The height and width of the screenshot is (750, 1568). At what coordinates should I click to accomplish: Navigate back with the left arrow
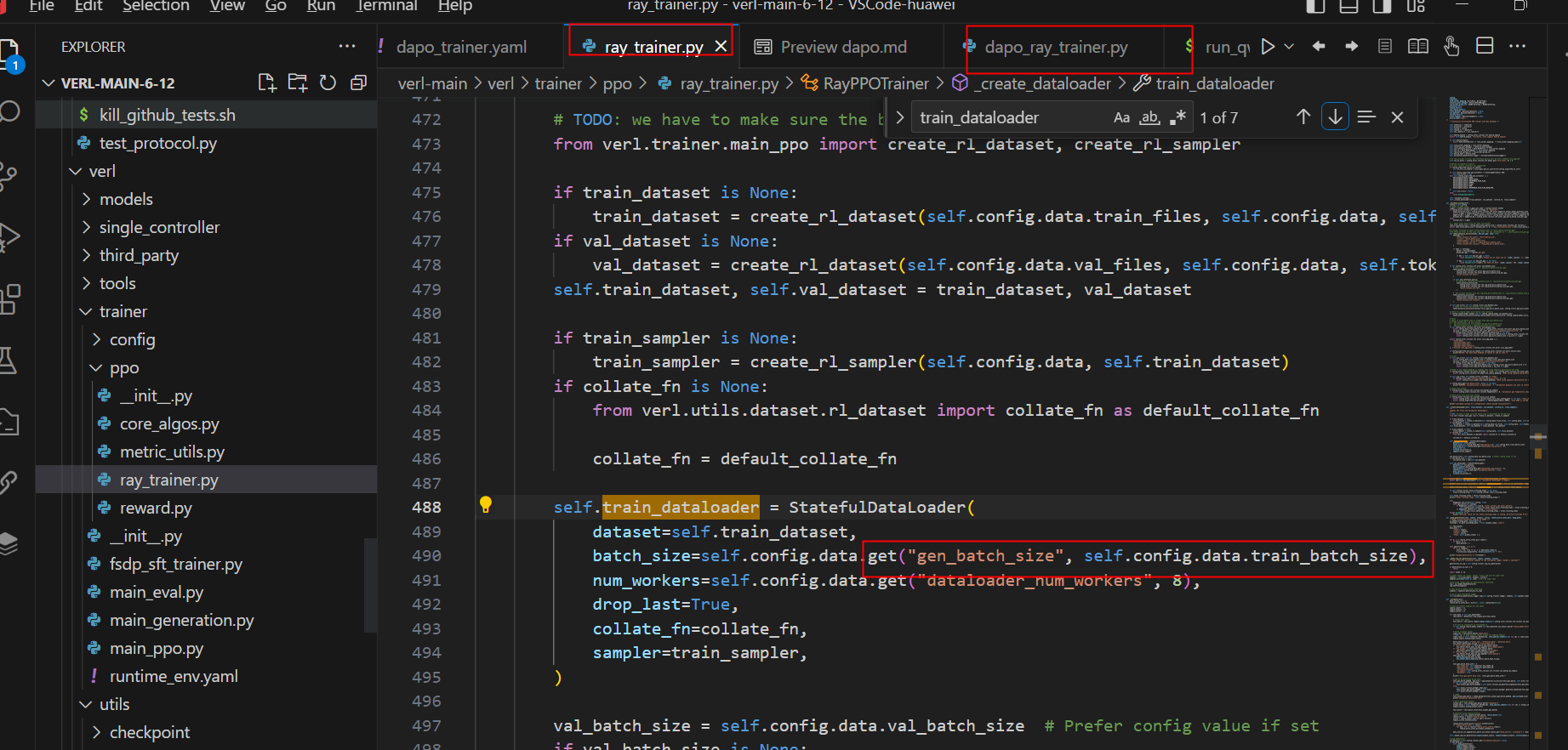1319,46
